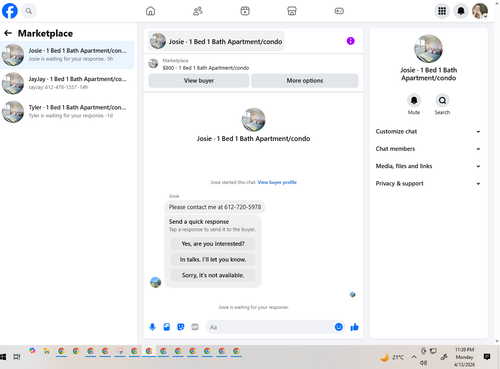The width and height of the screenshot is (500, 369).
Task: Expand Customize chat section
Action: pos(428,131)
